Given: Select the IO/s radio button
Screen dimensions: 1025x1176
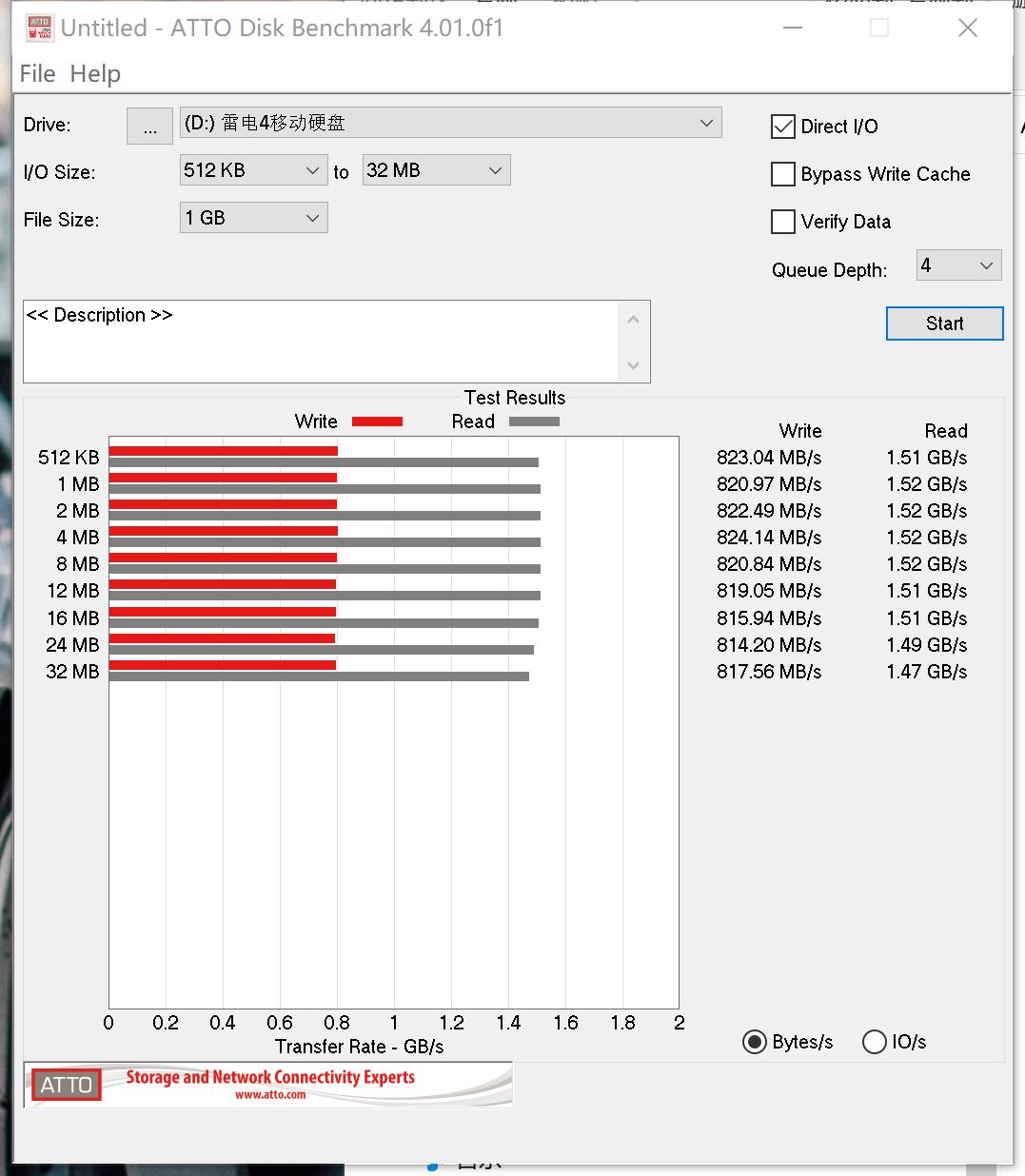Looking at the screenshot, I should [875, 1042].
